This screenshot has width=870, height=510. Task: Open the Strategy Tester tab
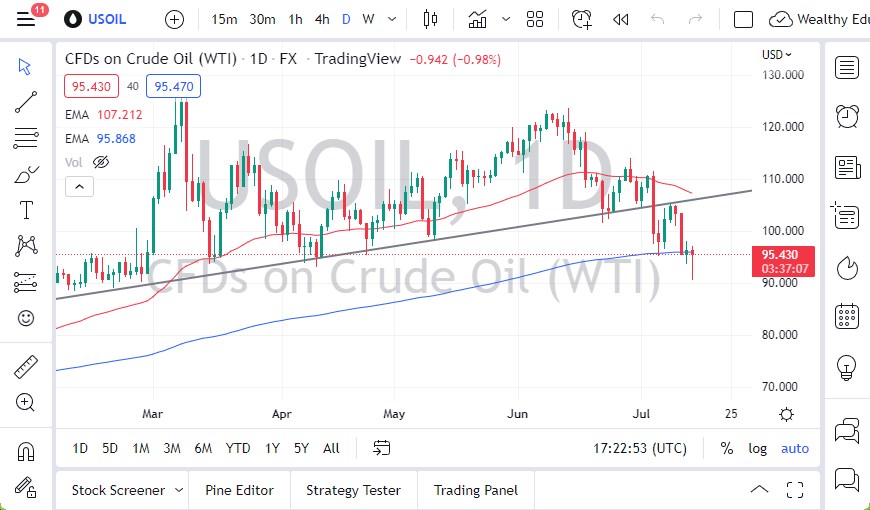353,490
